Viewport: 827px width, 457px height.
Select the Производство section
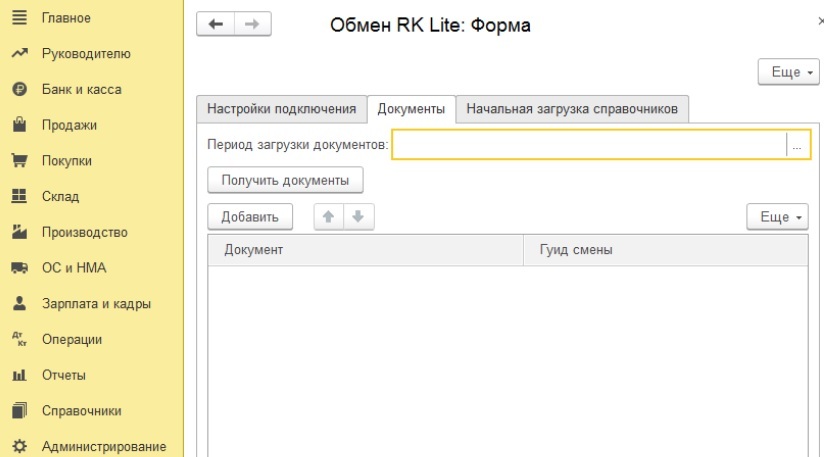click(85, 232)
